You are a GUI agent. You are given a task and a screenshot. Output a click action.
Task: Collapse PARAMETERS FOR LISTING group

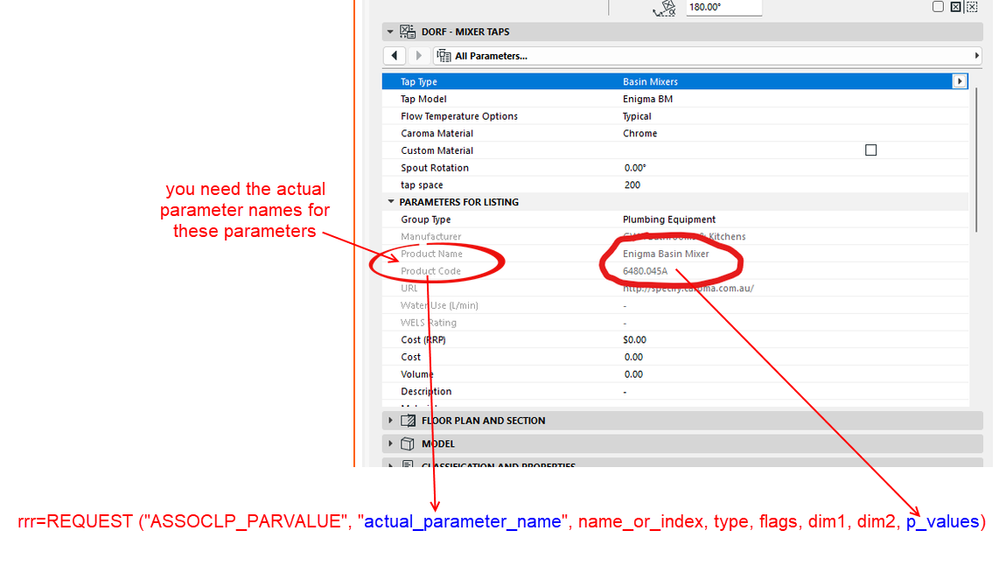pos(391,202)
